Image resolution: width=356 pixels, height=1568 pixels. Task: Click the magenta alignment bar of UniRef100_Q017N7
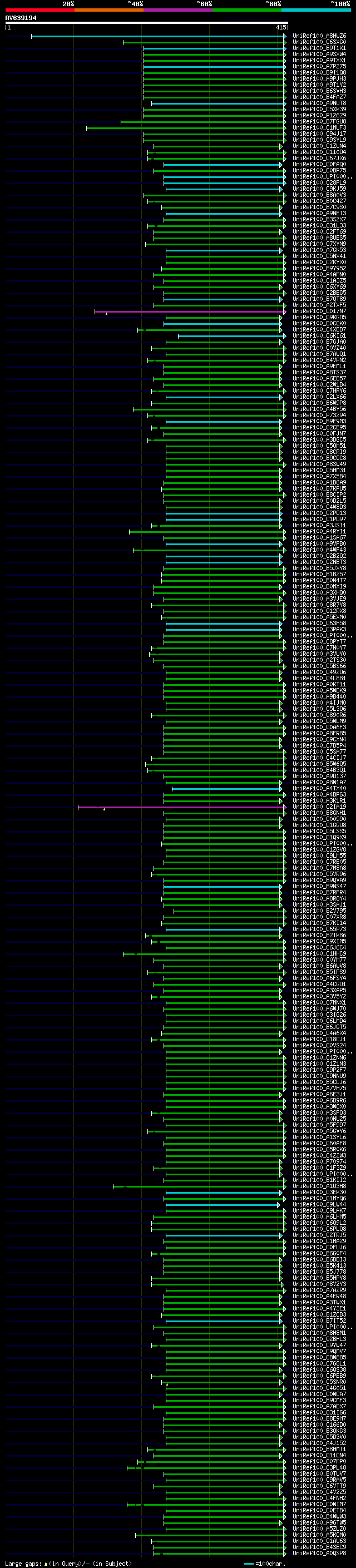pyautogui.click(x=190, y=311)
